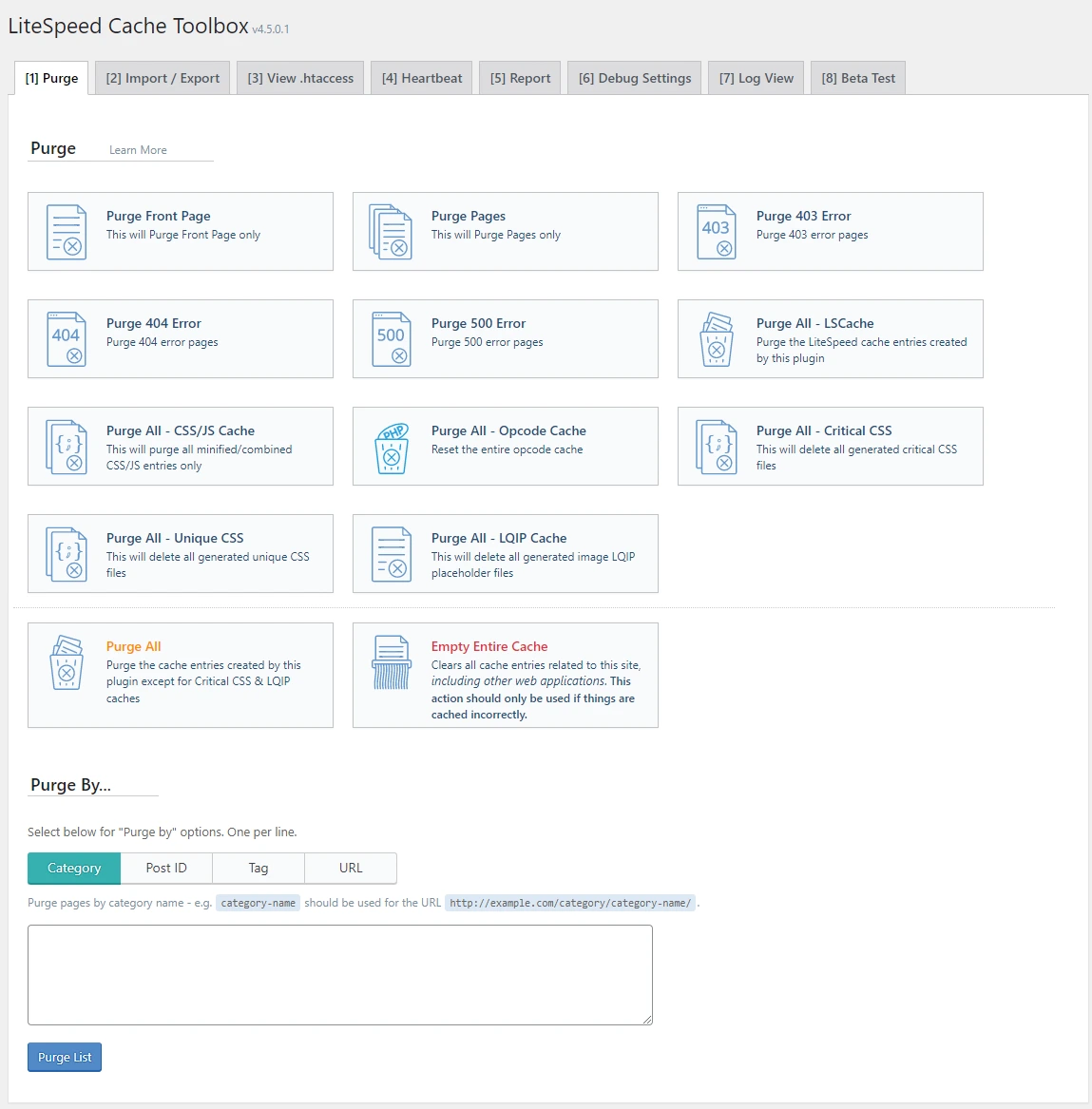Click the 'Reset the entire opcode cache' description

point(508,449)
